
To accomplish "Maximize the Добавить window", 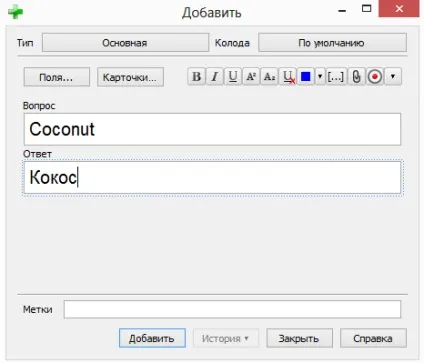I will [367, 9].
